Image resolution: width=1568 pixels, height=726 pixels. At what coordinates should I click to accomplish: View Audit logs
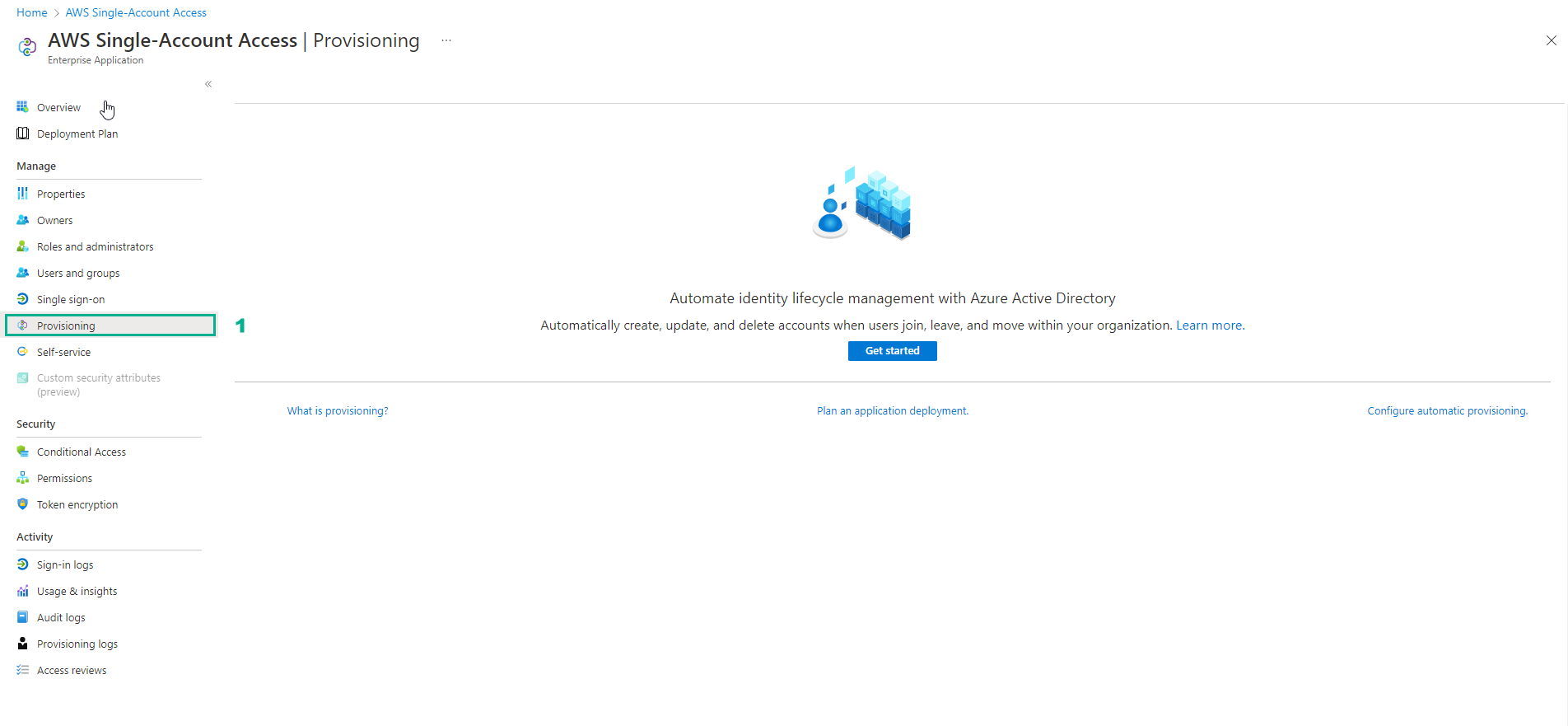61,618
